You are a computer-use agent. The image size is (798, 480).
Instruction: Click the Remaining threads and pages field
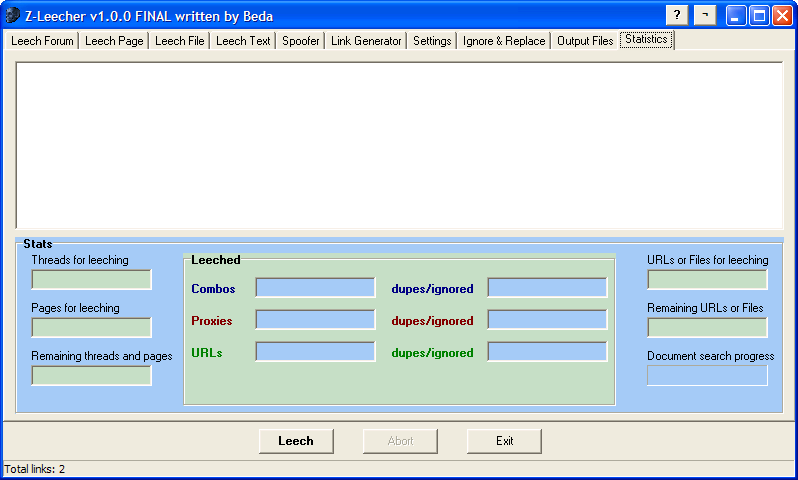[92, 376]
